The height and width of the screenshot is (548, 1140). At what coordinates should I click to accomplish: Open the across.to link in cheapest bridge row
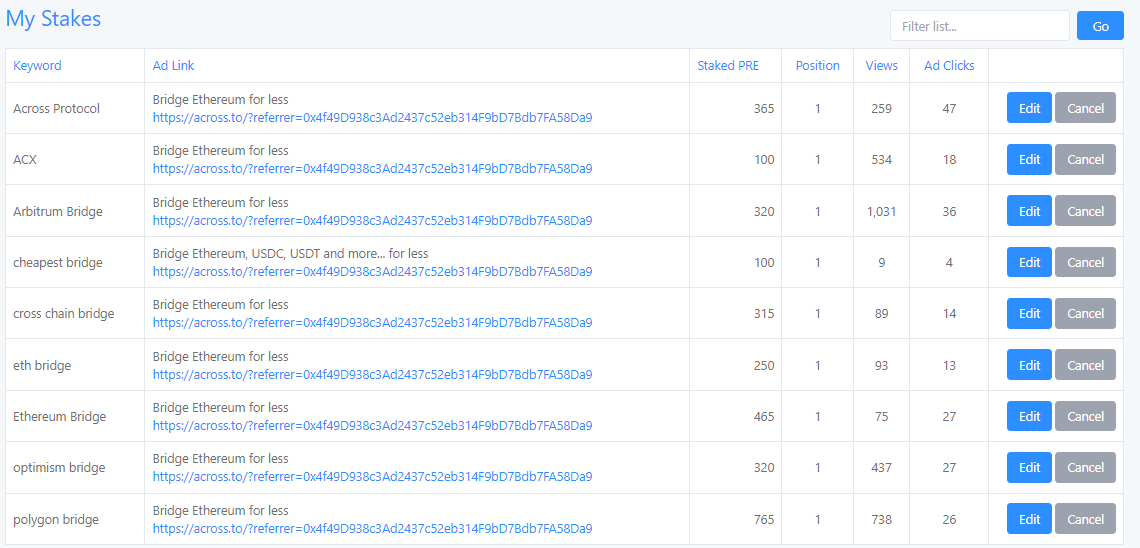click(372, 272)
